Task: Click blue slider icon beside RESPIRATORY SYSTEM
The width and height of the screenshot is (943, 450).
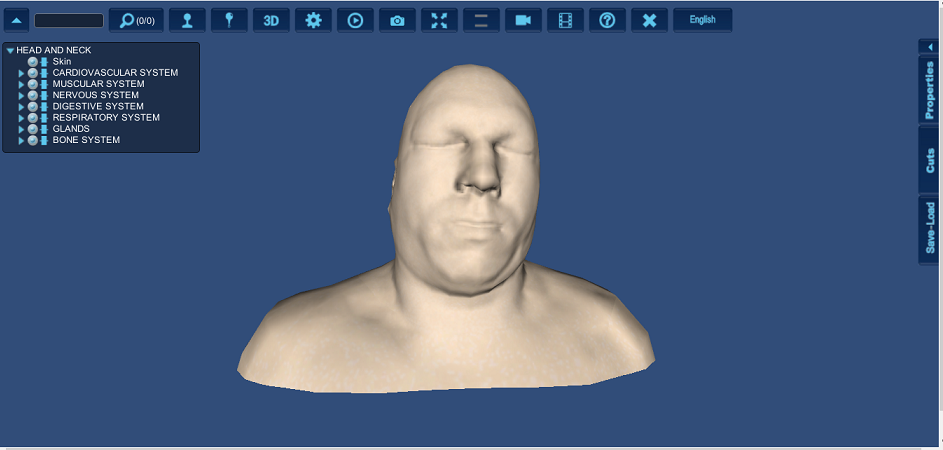Action: coord(43,118)
